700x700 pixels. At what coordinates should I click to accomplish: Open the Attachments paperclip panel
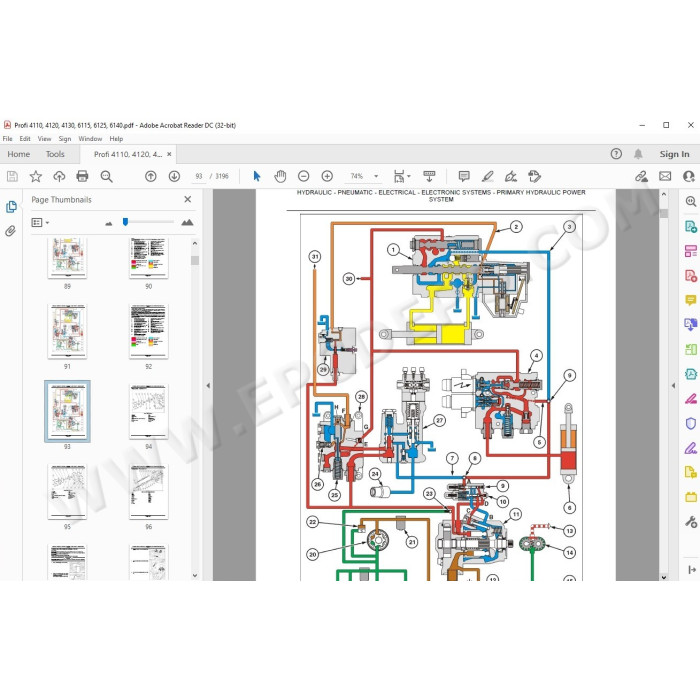(x=11, y=231)
